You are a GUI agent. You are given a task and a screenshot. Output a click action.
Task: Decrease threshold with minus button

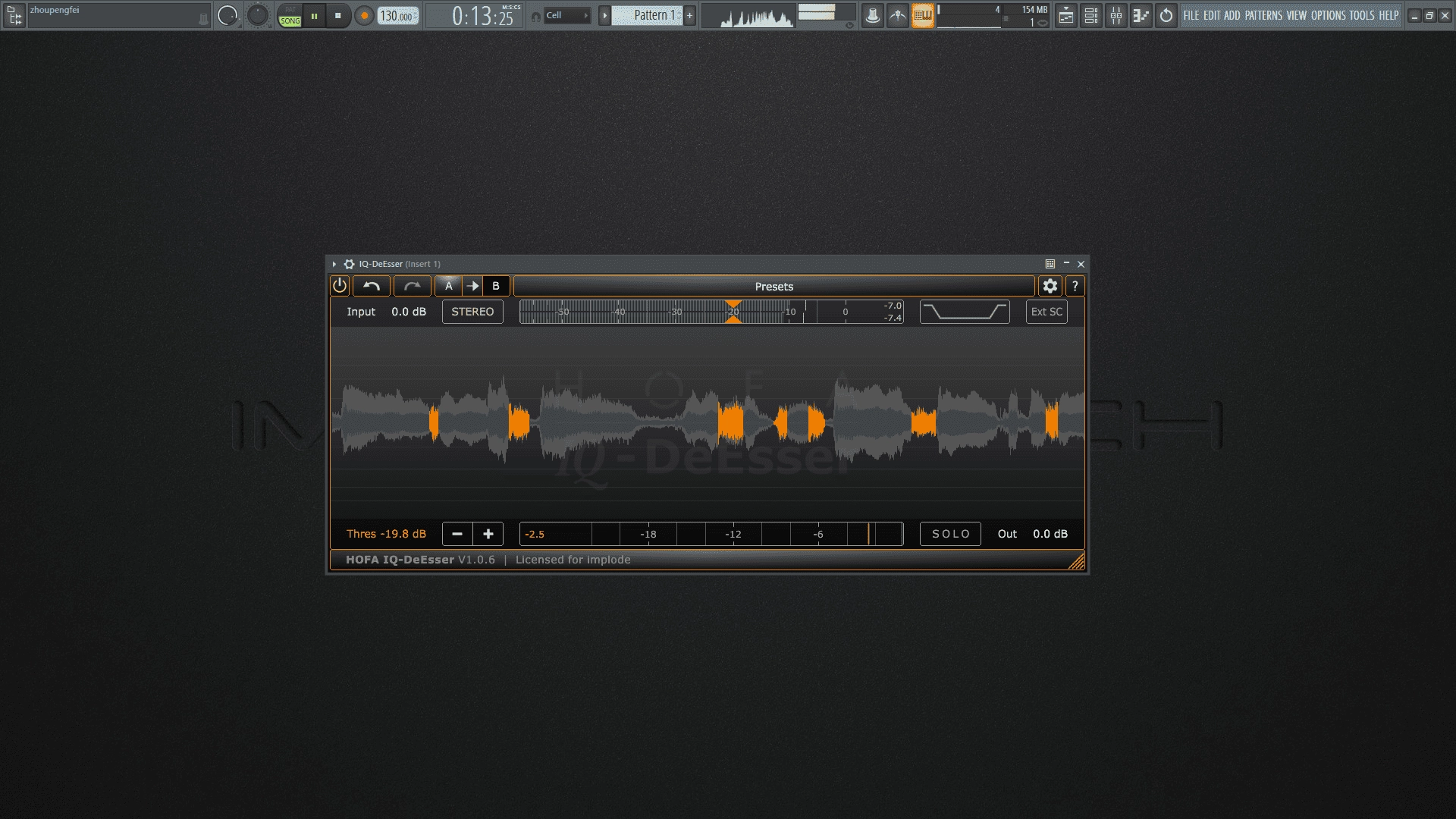(457, 534)
